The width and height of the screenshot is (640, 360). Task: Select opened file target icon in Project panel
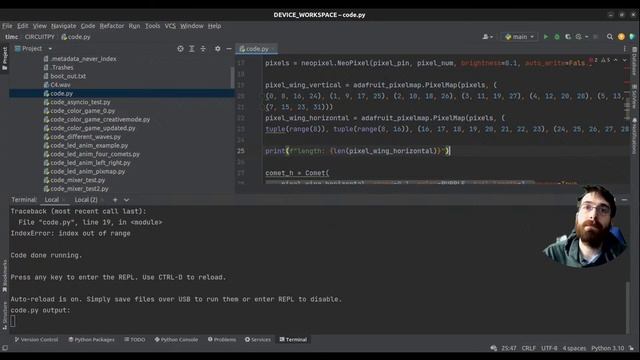click(180, 49)
